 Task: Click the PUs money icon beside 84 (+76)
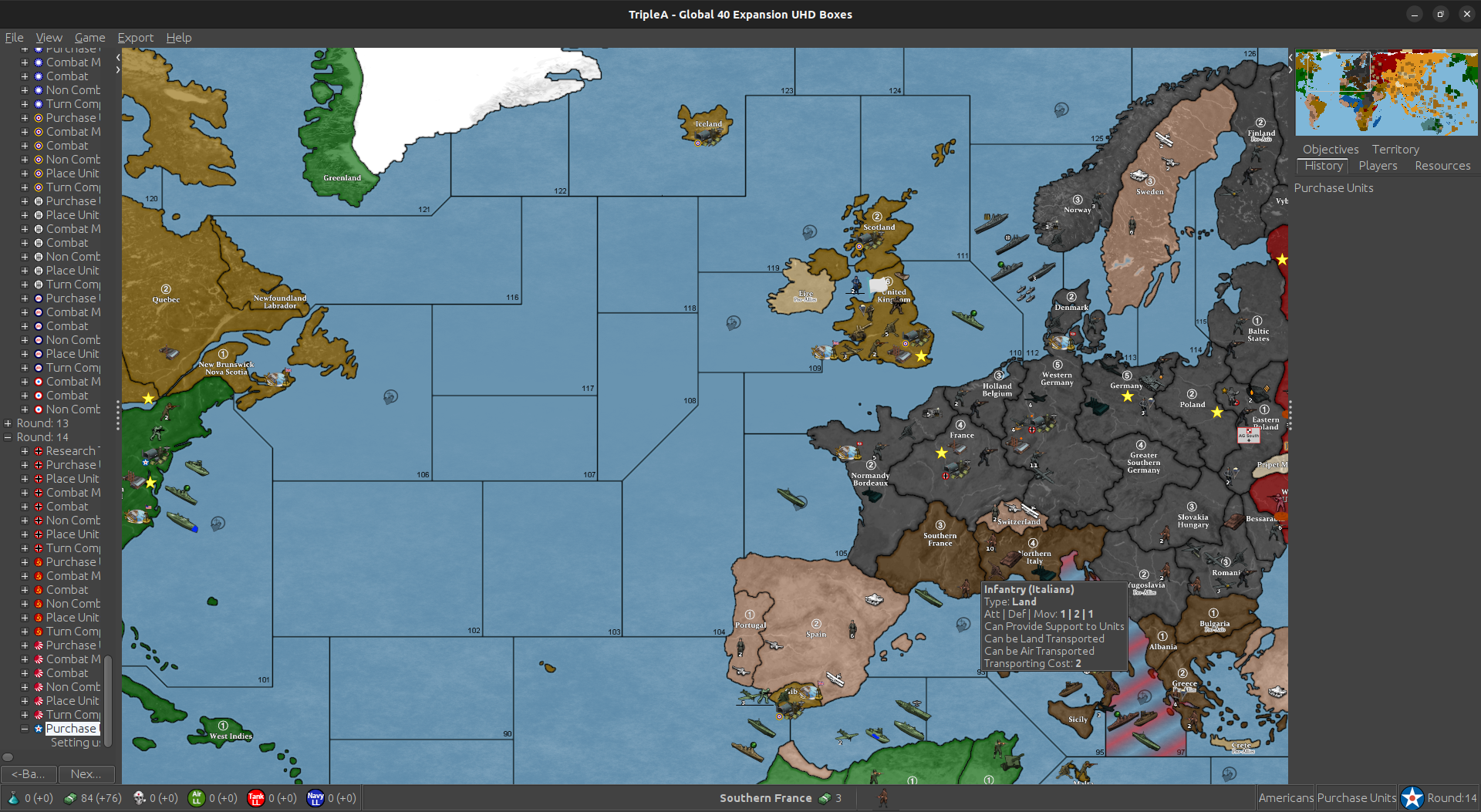(70, 798)
